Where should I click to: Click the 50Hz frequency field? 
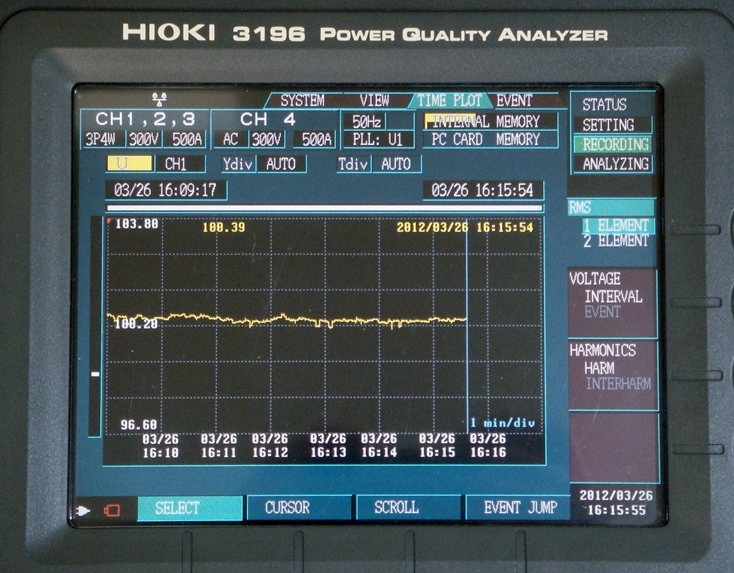click(367, 122)
